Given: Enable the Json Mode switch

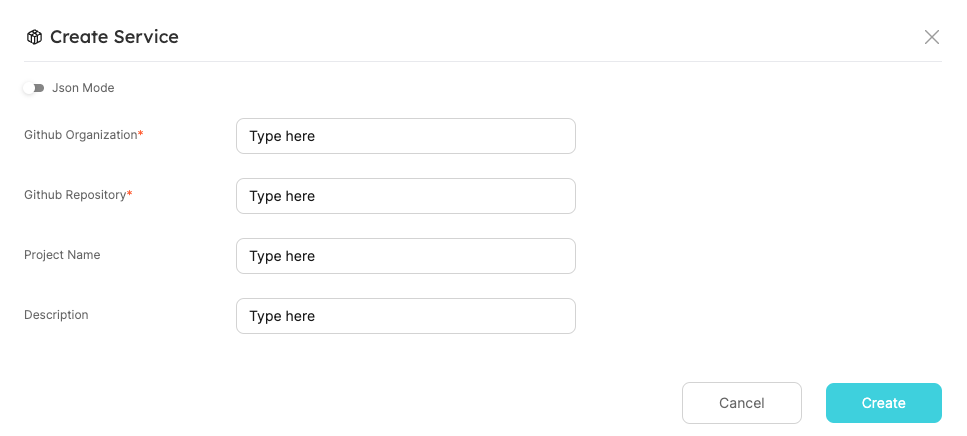Looking at the screenshot, I should (35, 88).
